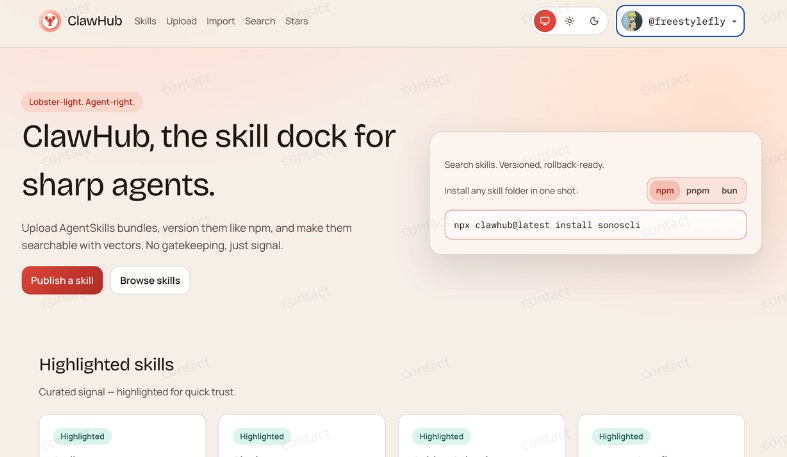Select pnpm as package manager

coord(697,190)
